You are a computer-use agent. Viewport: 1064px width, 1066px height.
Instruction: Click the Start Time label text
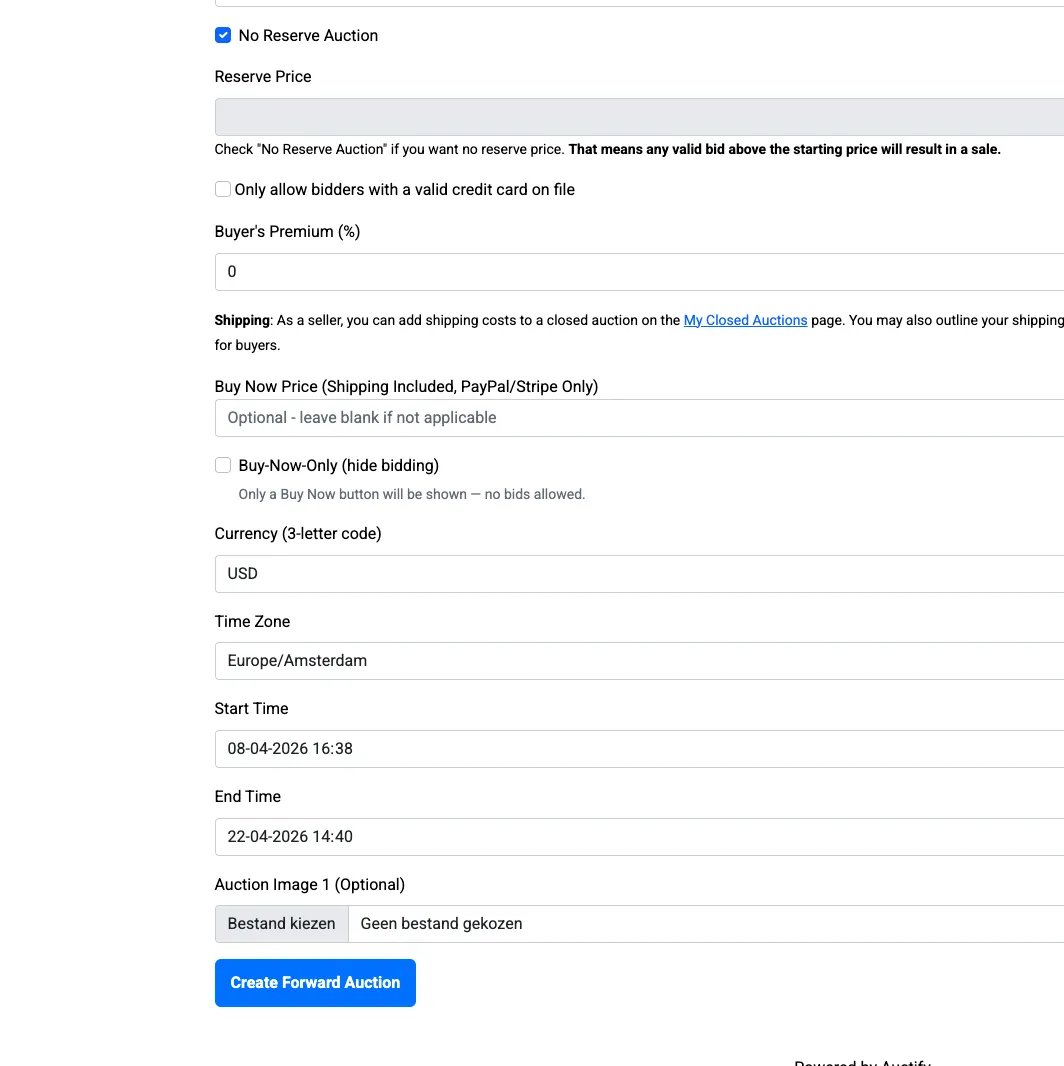[251, 708]
